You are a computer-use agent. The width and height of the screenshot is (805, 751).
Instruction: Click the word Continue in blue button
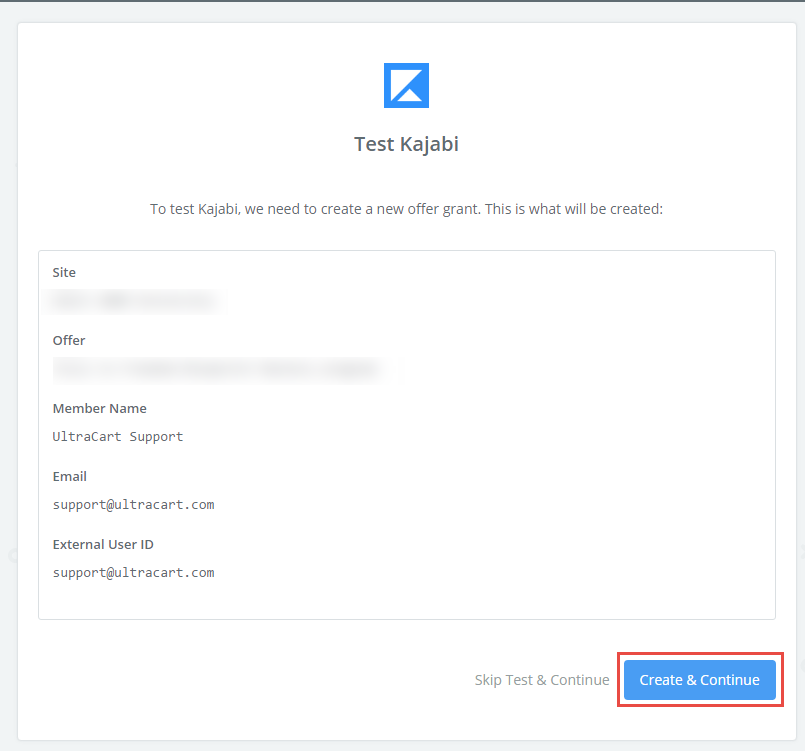pos(730,680)
